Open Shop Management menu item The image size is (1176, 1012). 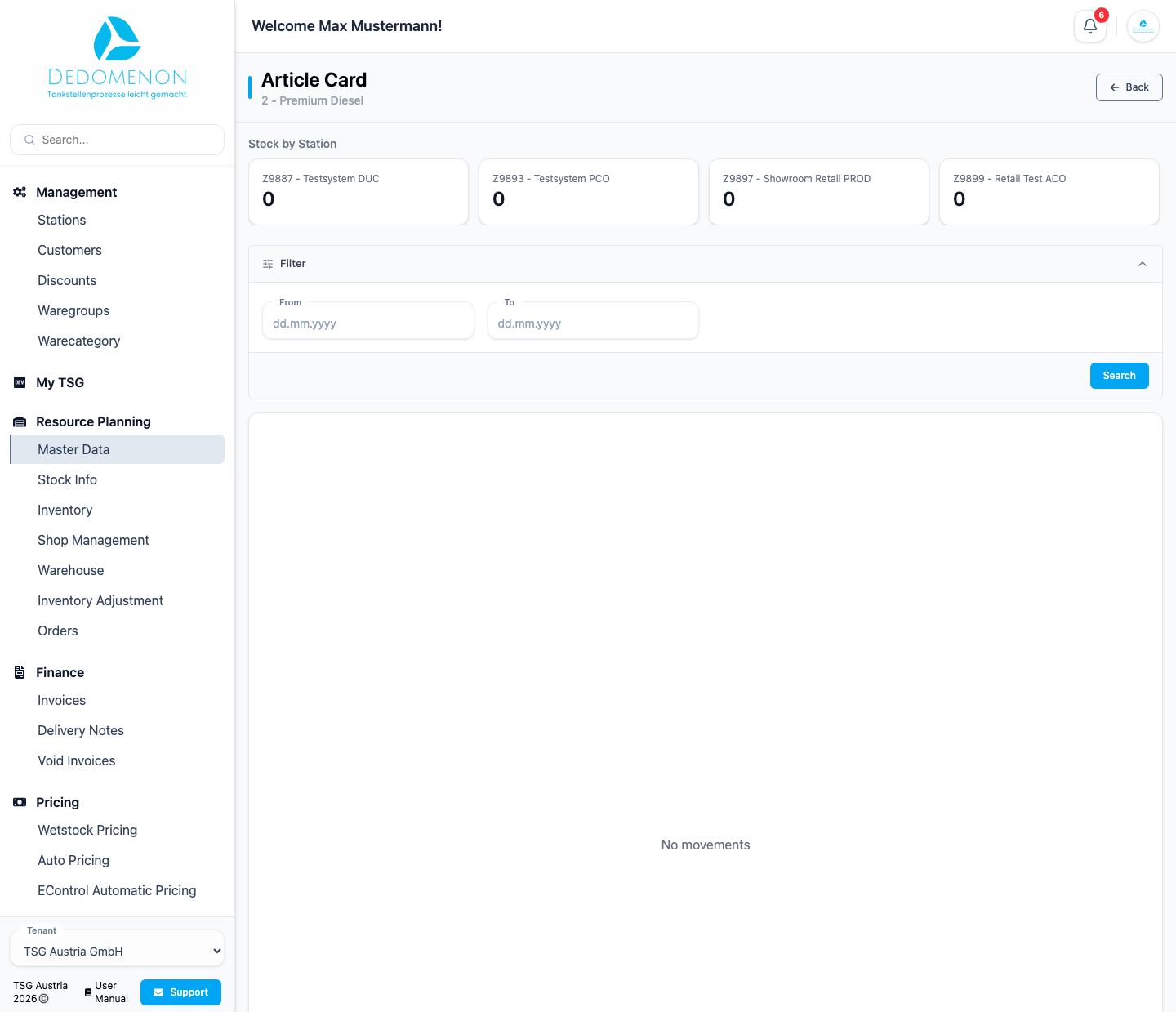coord(117,540)
